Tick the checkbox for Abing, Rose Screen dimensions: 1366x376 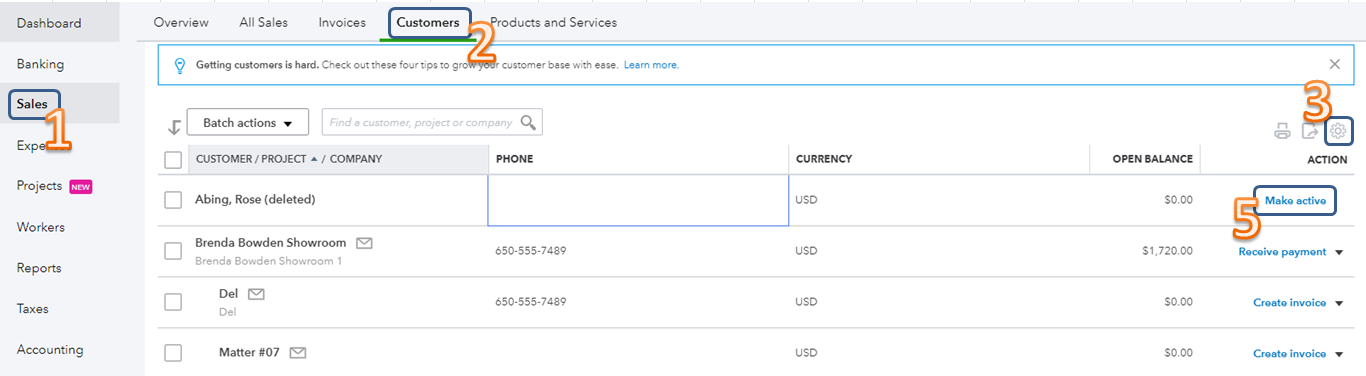pyautogui.click(x=173, y=200)
